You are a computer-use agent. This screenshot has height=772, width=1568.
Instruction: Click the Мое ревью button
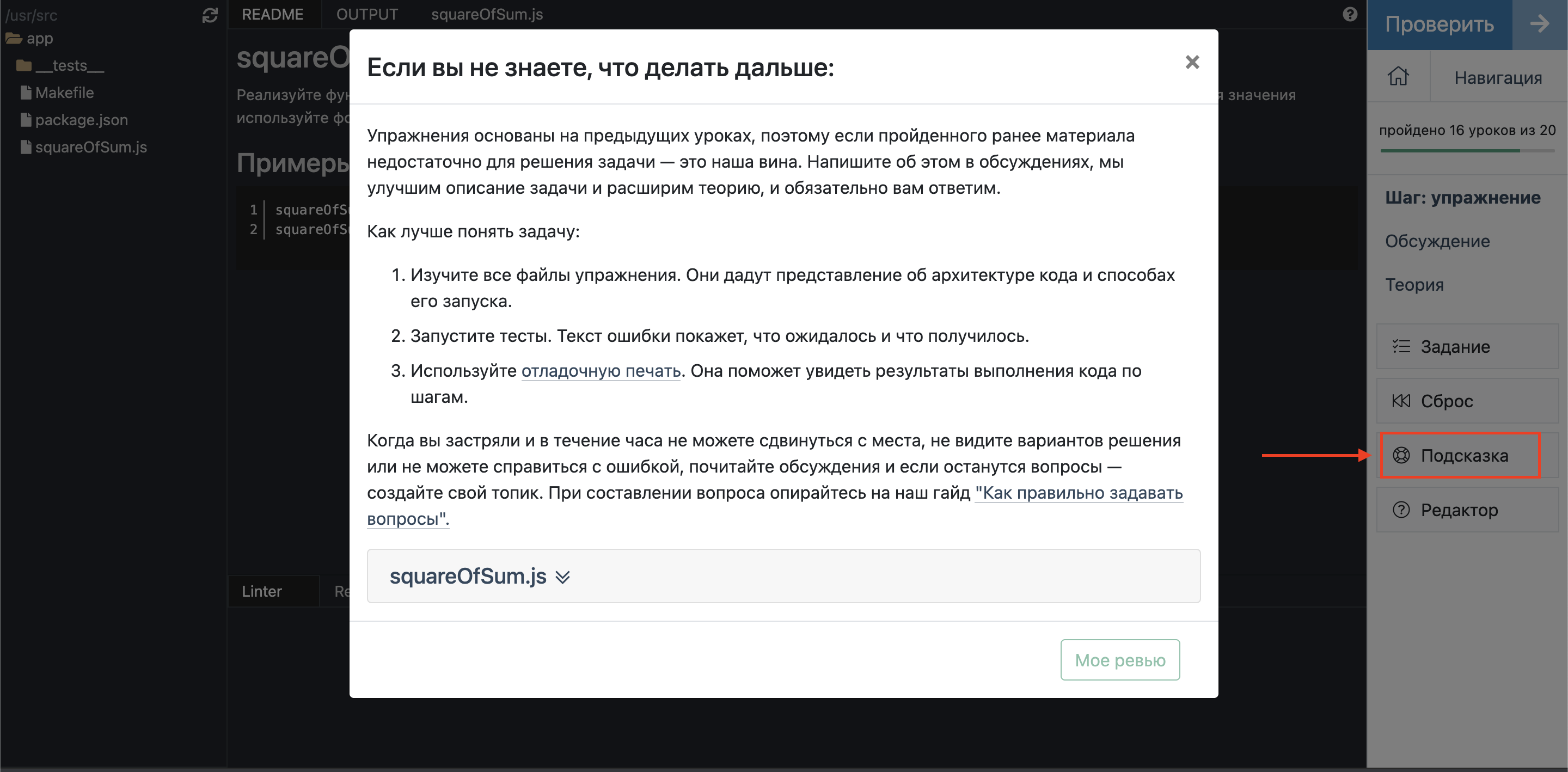click(x=1119, y=659)
